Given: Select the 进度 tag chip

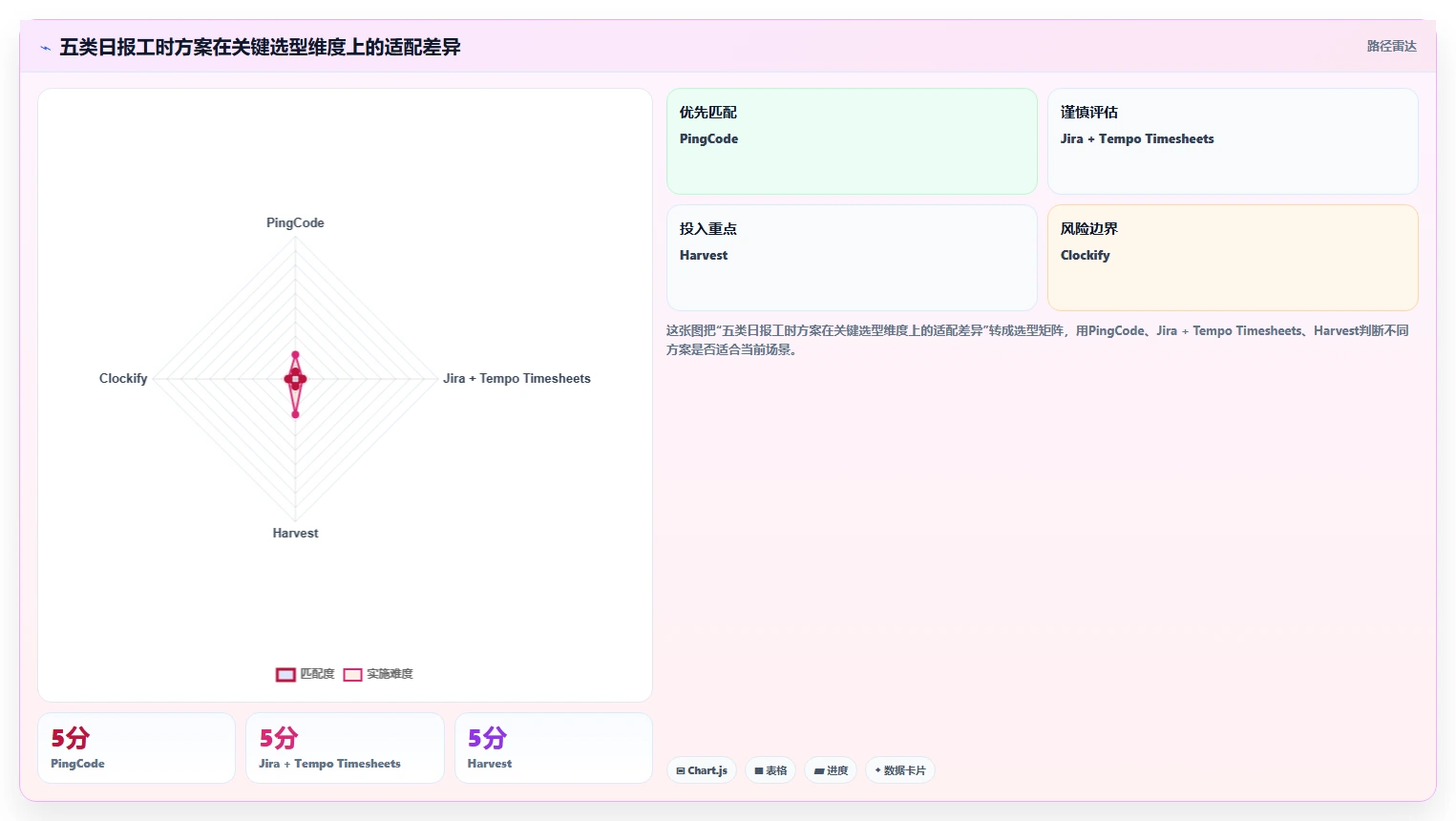Looking at the screenshot, I should 831,770.
